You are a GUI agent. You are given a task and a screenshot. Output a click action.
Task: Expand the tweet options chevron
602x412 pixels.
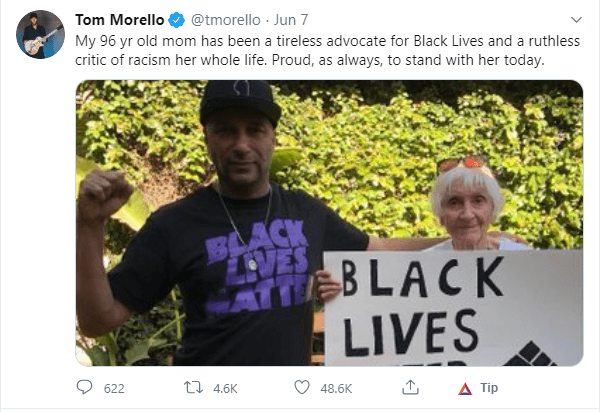[x=576, y=20]
